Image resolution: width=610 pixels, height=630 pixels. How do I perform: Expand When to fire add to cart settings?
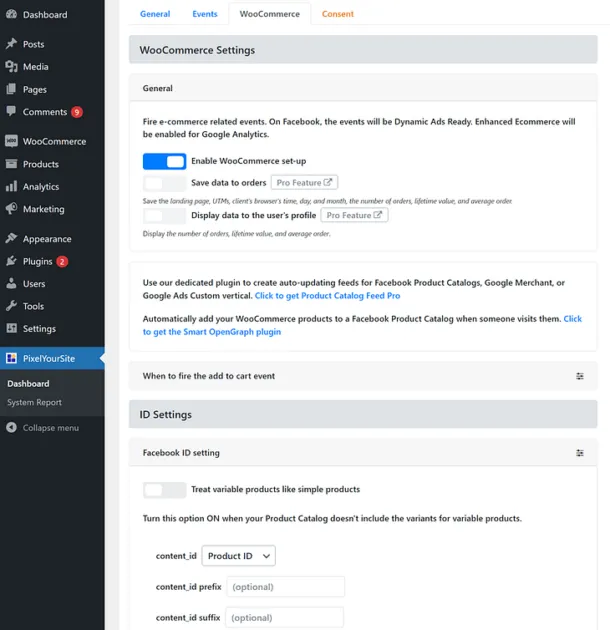click(x=579, y=376)
